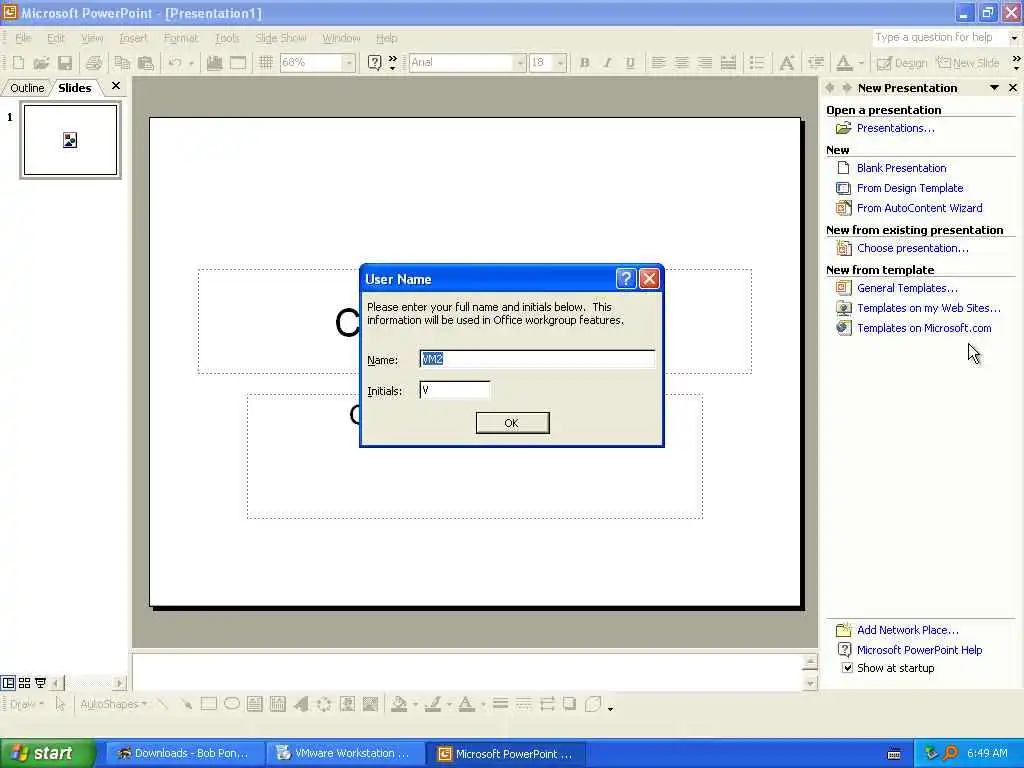Switch to Slide Sorter View
The image size is (1024, 768).
(24, 683)
